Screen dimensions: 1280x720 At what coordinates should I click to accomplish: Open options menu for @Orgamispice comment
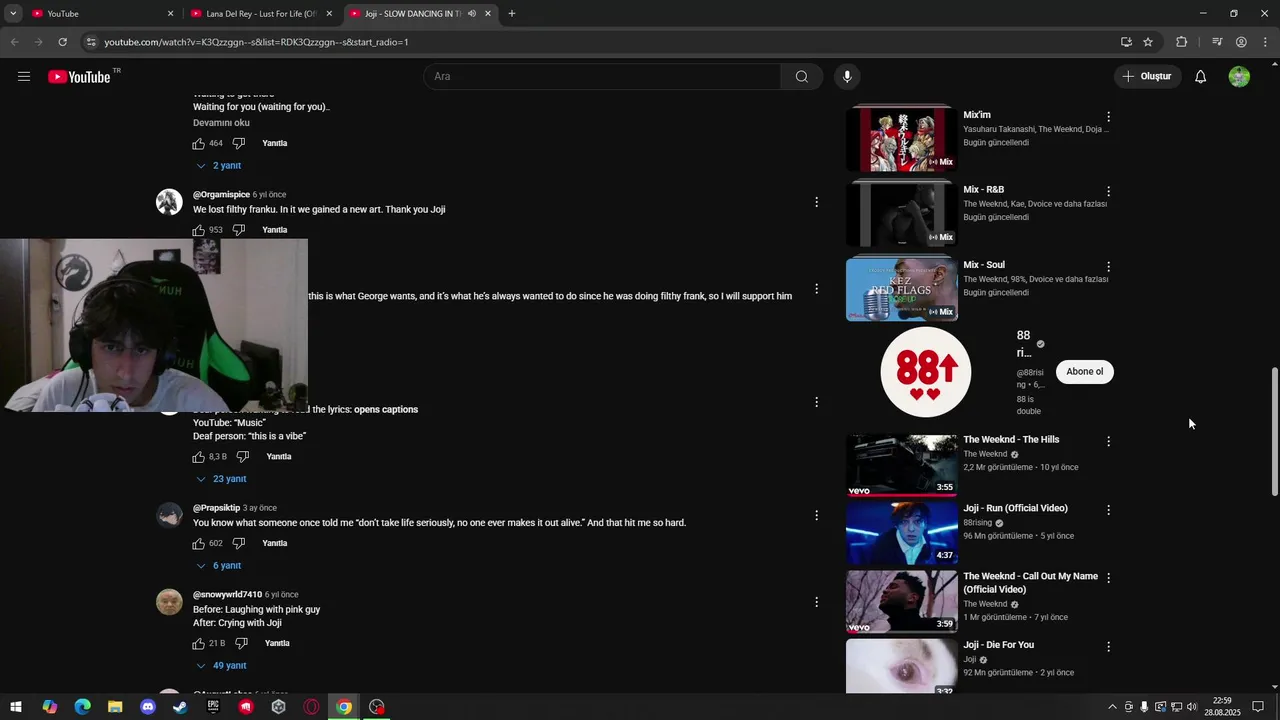(816, 202)
